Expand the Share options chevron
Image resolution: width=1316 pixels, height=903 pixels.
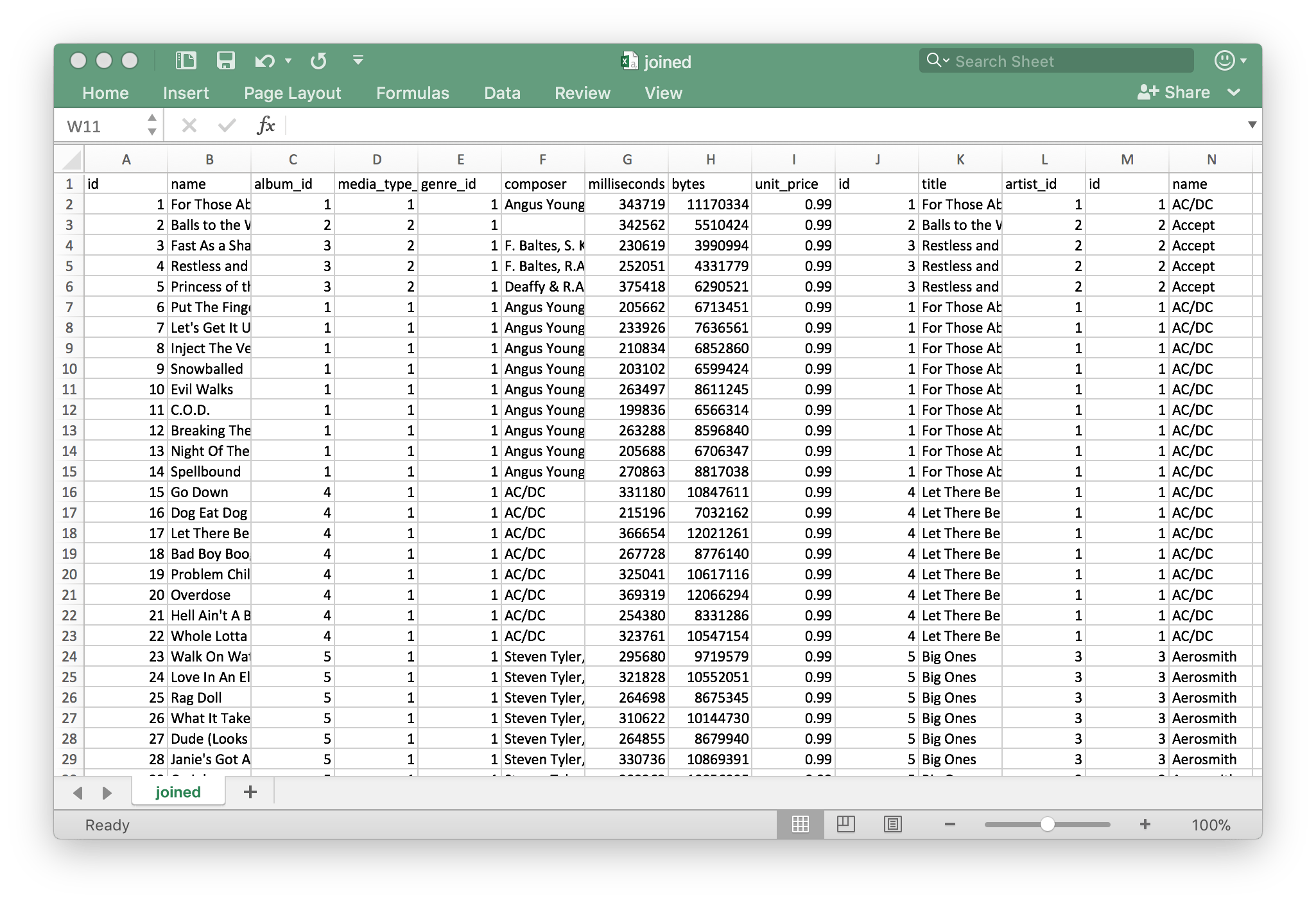pyautogui.click(x=1234, y=92)
